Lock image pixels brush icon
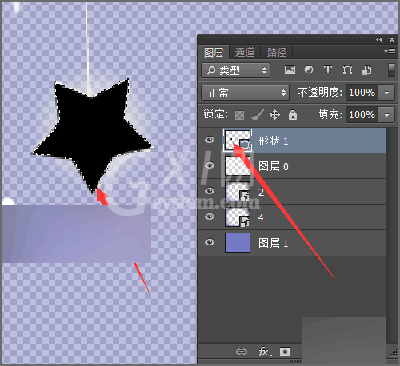Screen dimensions: 400x366 (257, 115)
